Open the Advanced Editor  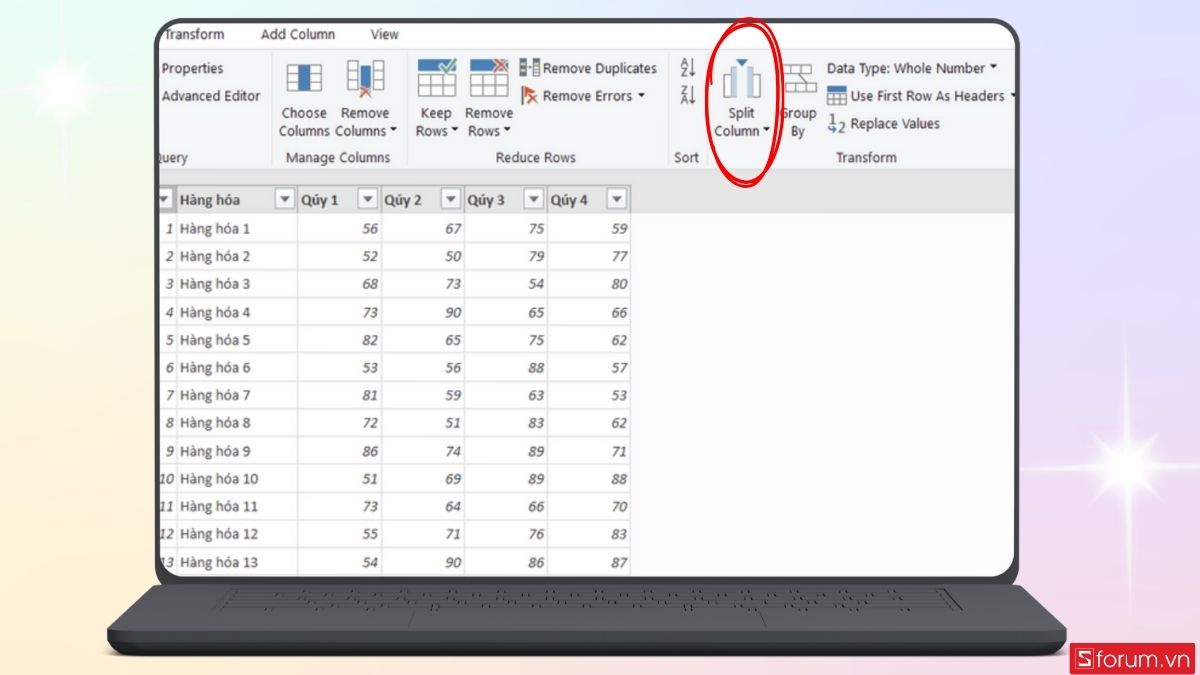211,96
